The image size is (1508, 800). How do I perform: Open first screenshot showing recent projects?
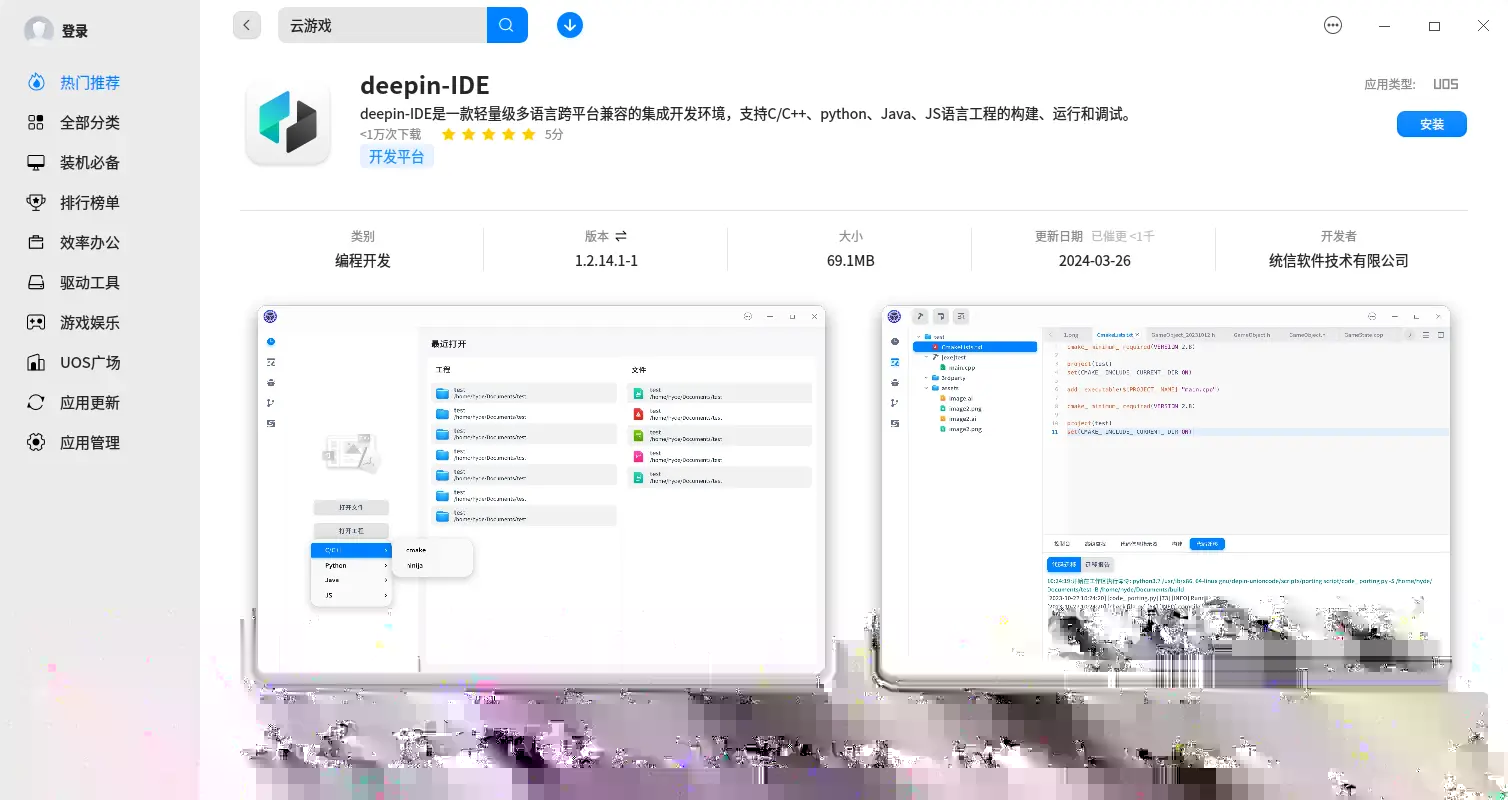(542, 490)
